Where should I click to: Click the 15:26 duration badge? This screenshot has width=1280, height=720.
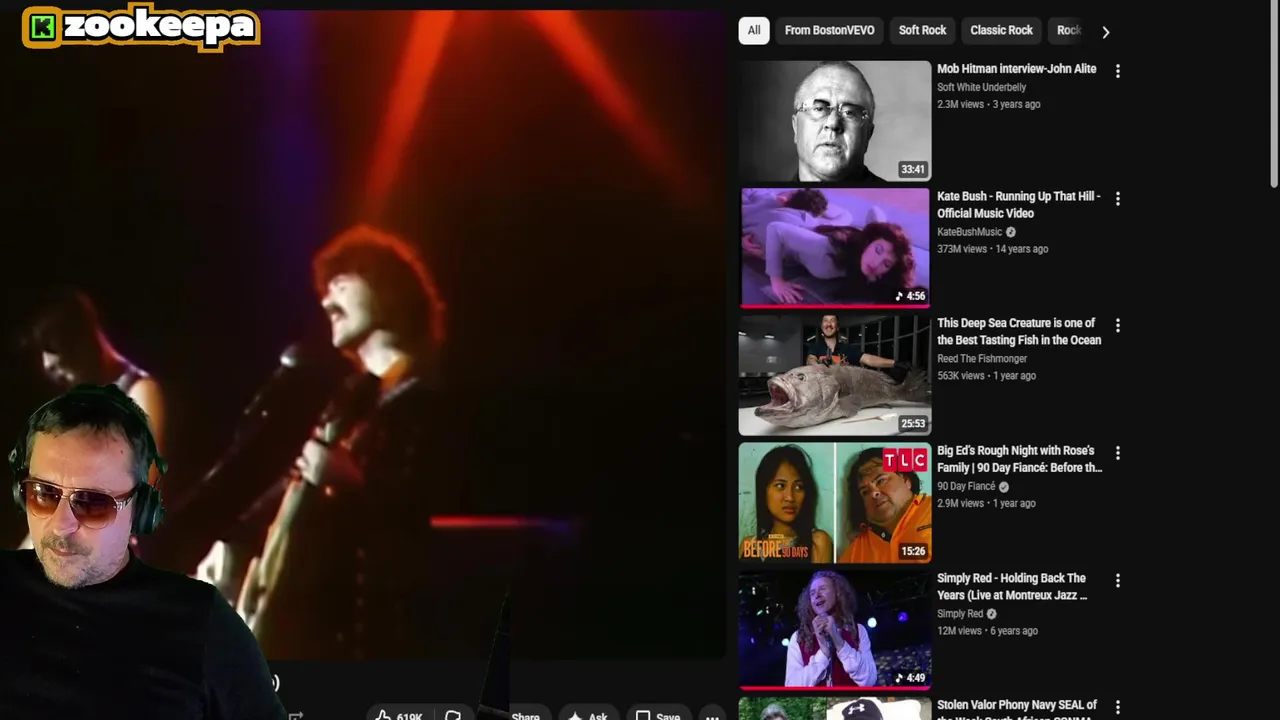click(x=913, y=551)
